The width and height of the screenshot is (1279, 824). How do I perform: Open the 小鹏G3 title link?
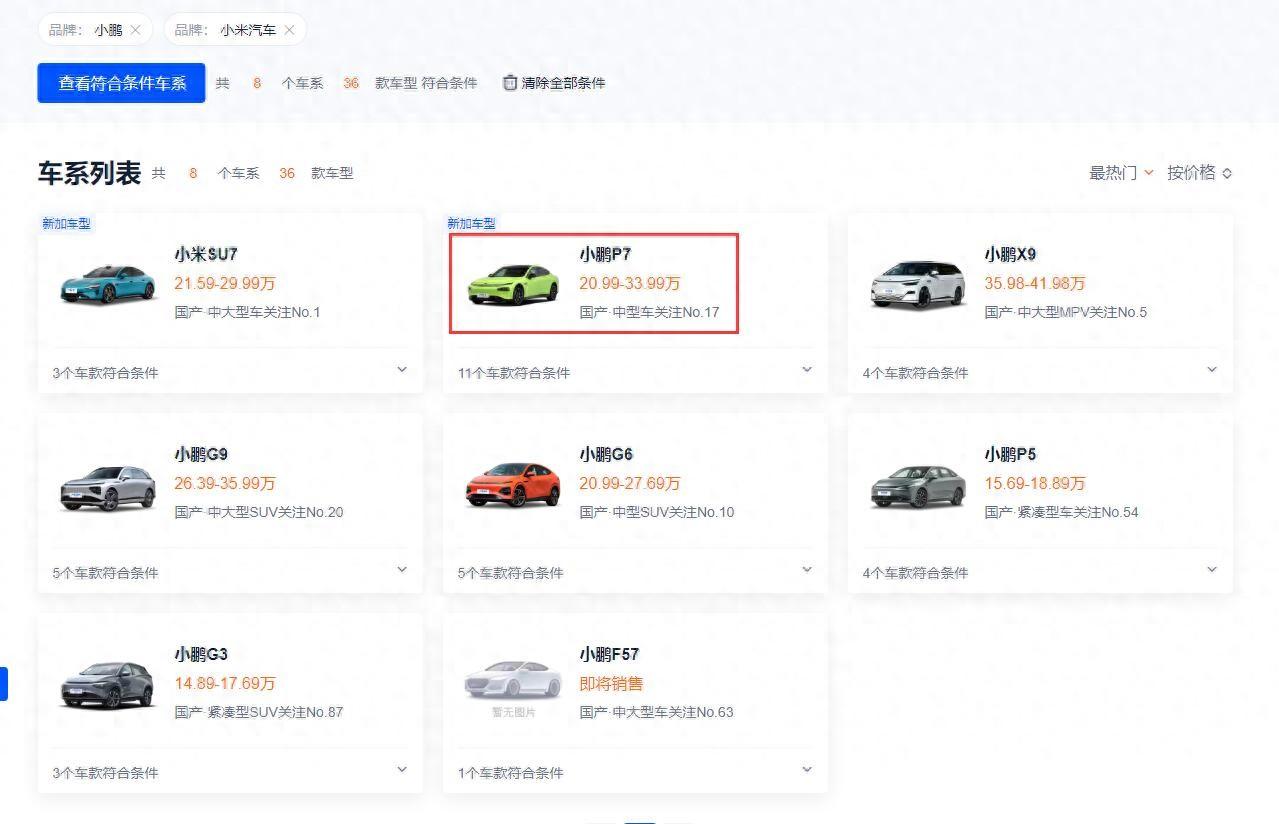point(201,654)
